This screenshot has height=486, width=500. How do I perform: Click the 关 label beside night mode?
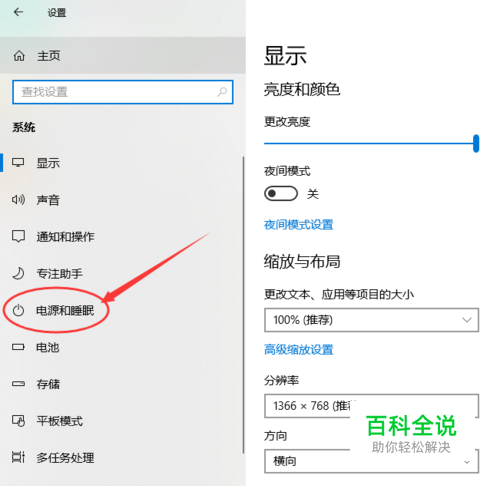point(313,194)
